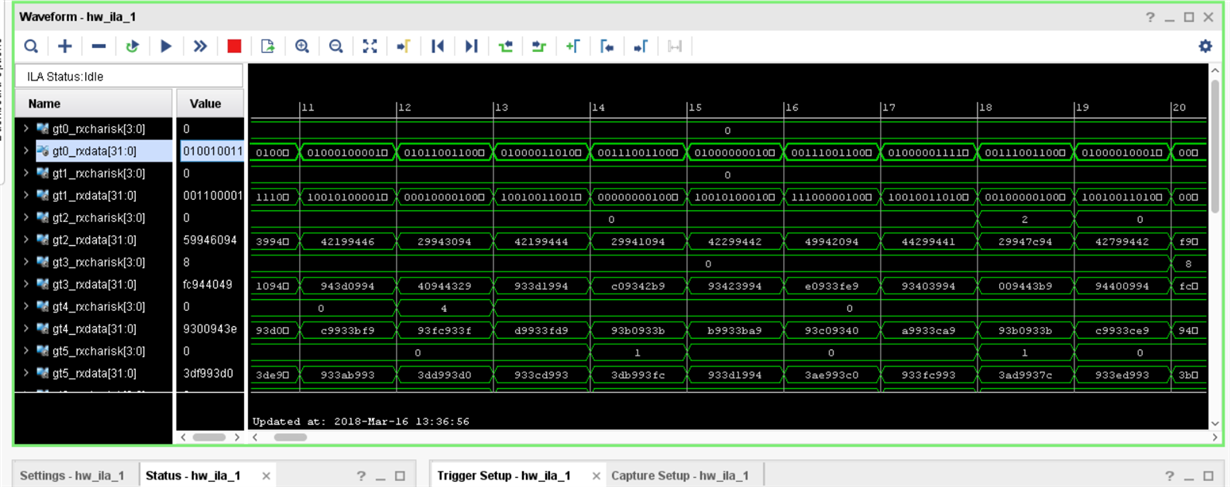
Task: Expand the gt1_rxdata[31:0] bus
Action: pyautogui.click(x=26, y=195)
